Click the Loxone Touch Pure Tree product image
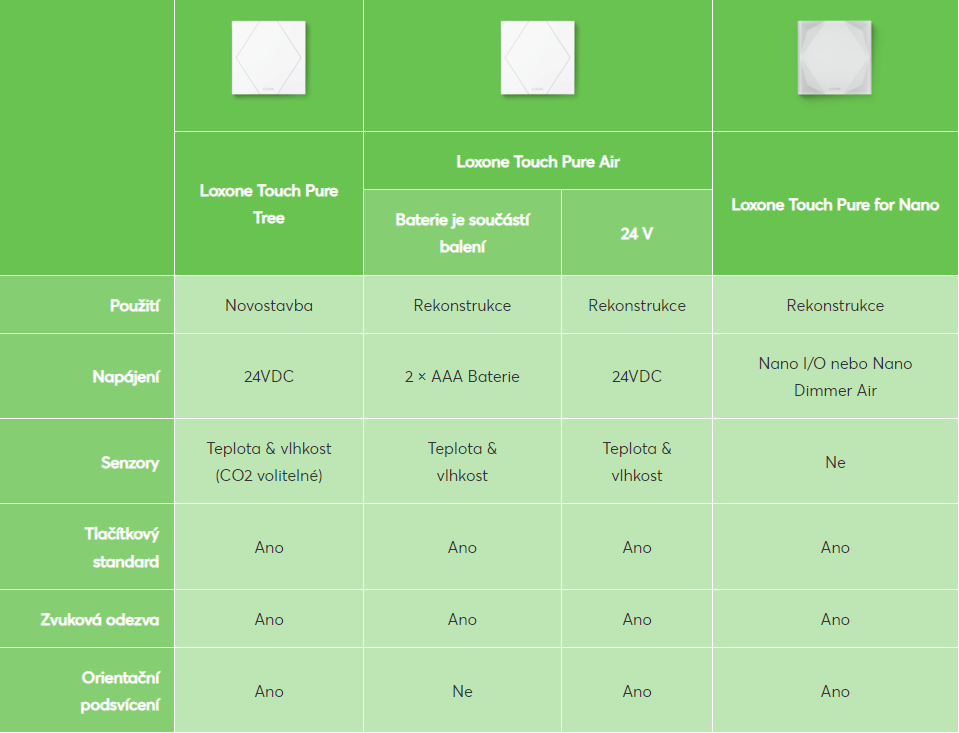 pyautogui.click(x=268, y=58)
